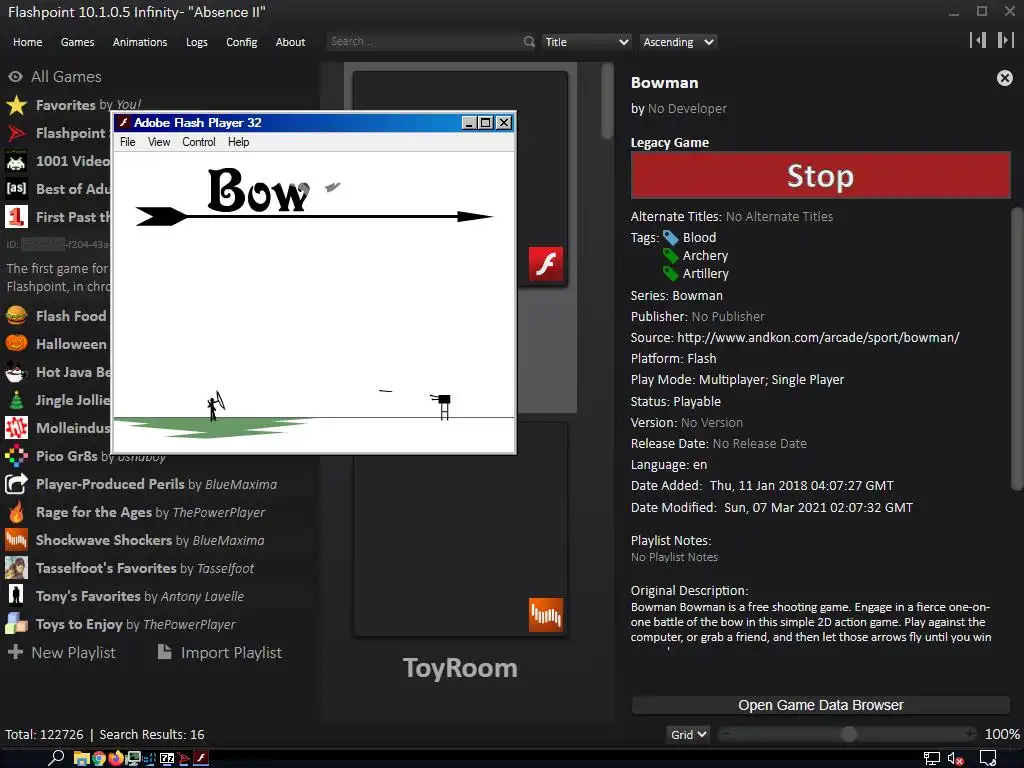Open the Games tab
The height and width of the screenshot is (768, 1024).
tap(77, 42)
